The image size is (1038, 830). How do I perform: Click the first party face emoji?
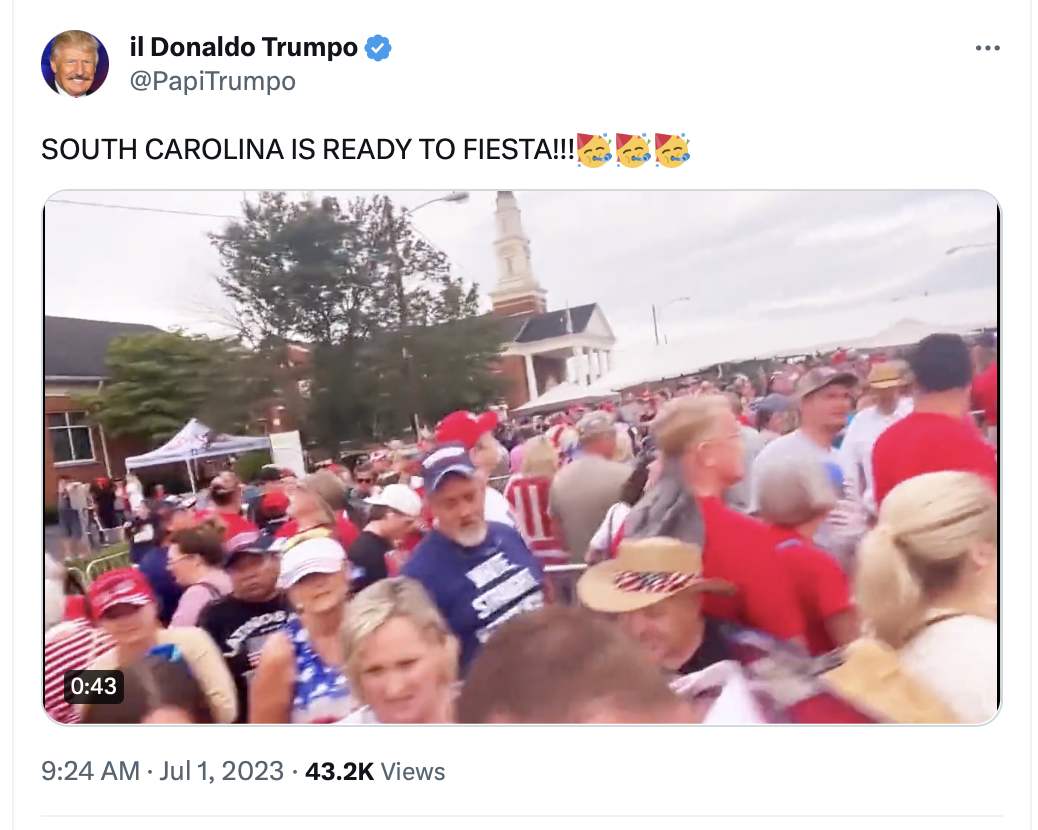594,150
